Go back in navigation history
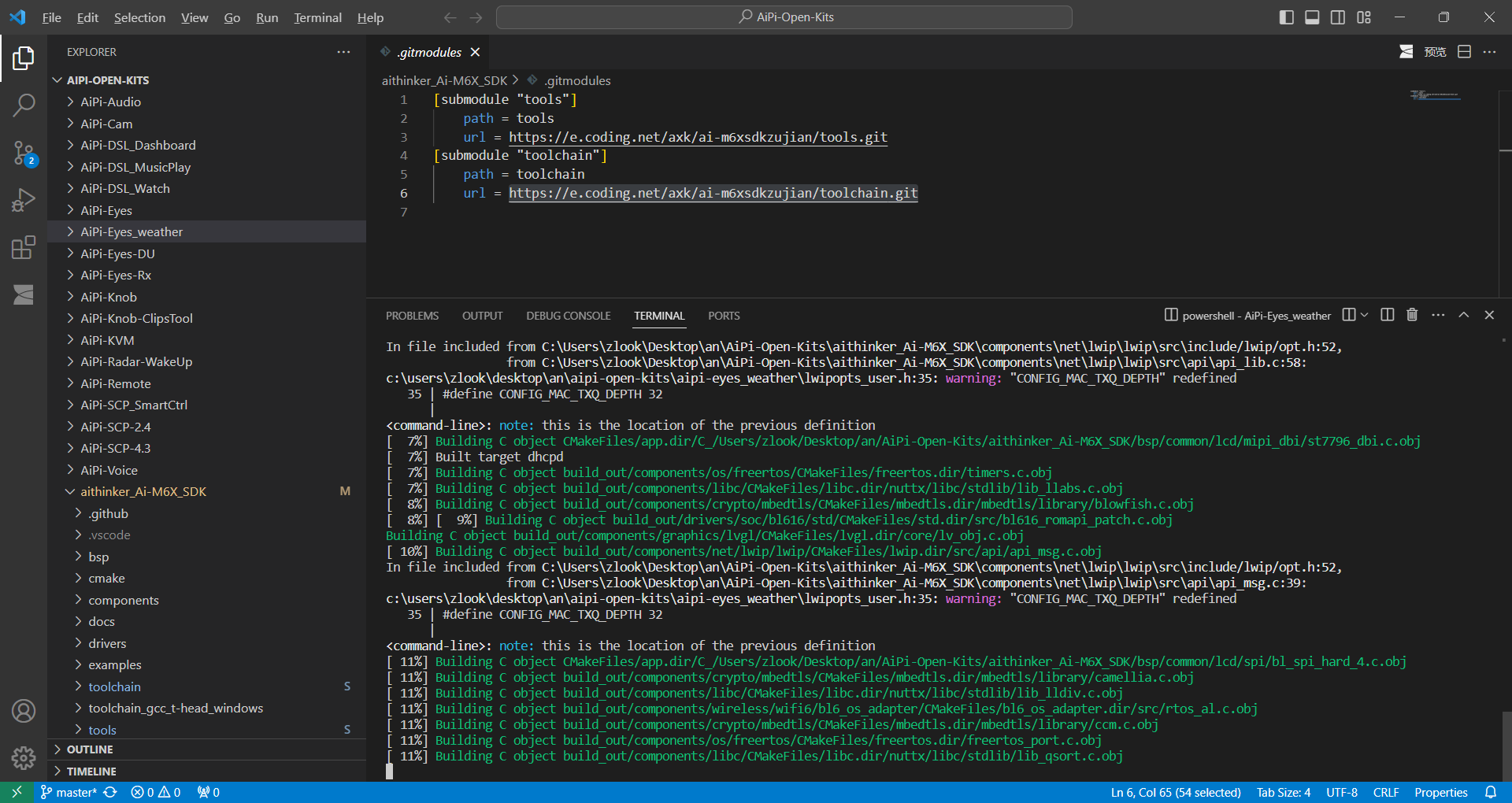Screen dimensions: 1512x803 click(450, 17)
